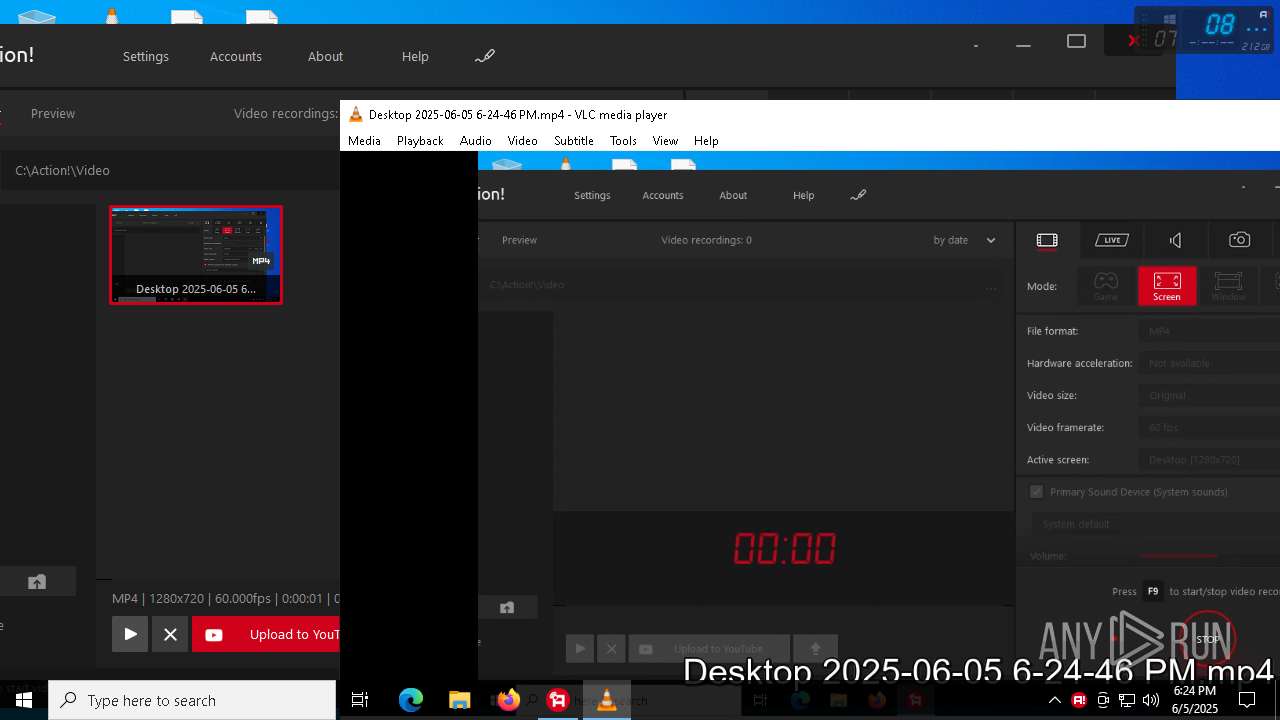This screenshot has height=720, width=1280.
Task: Open the VLC View menu
Action: click(665, 141)
